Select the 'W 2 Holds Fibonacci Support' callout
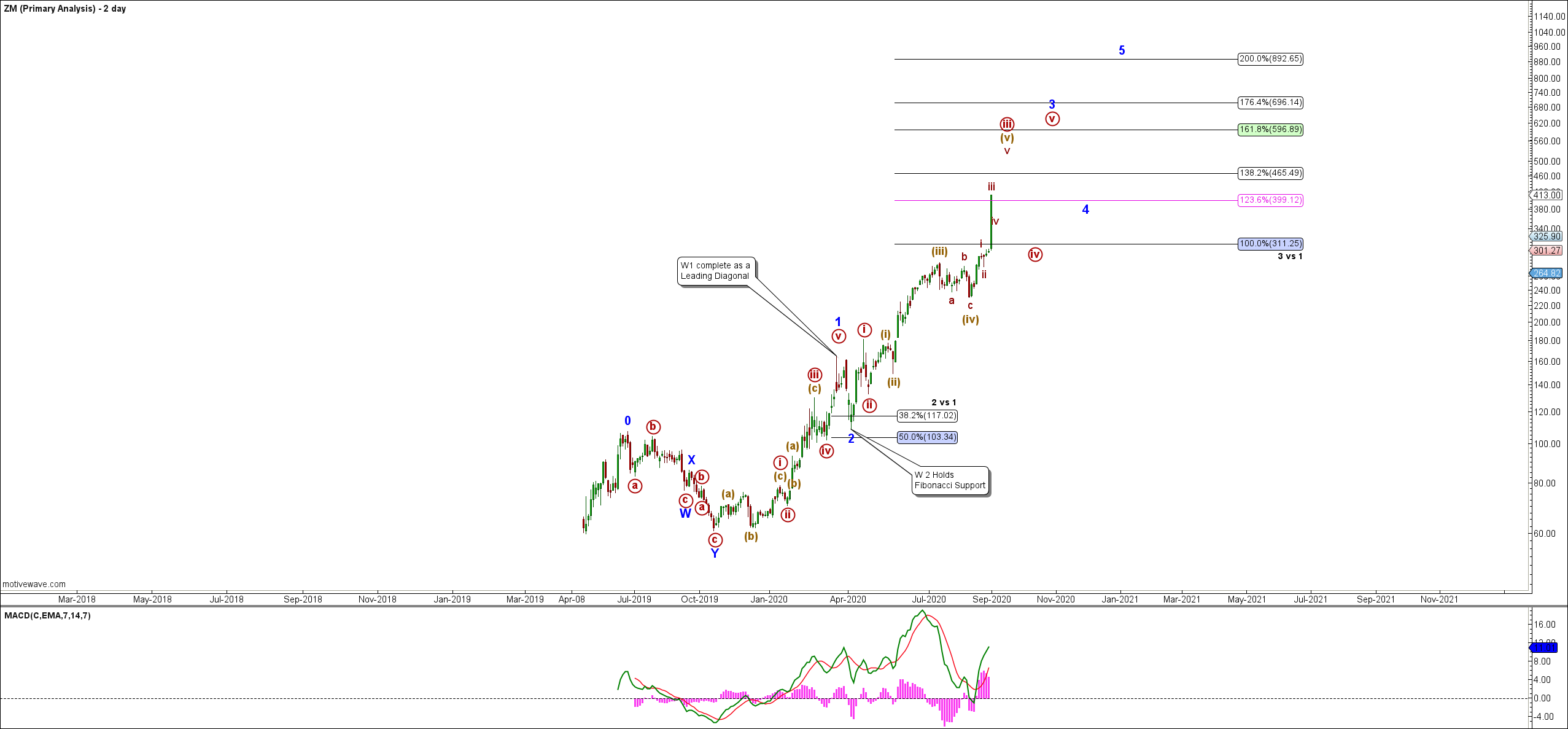The image size is (1568, 729). 949,480
